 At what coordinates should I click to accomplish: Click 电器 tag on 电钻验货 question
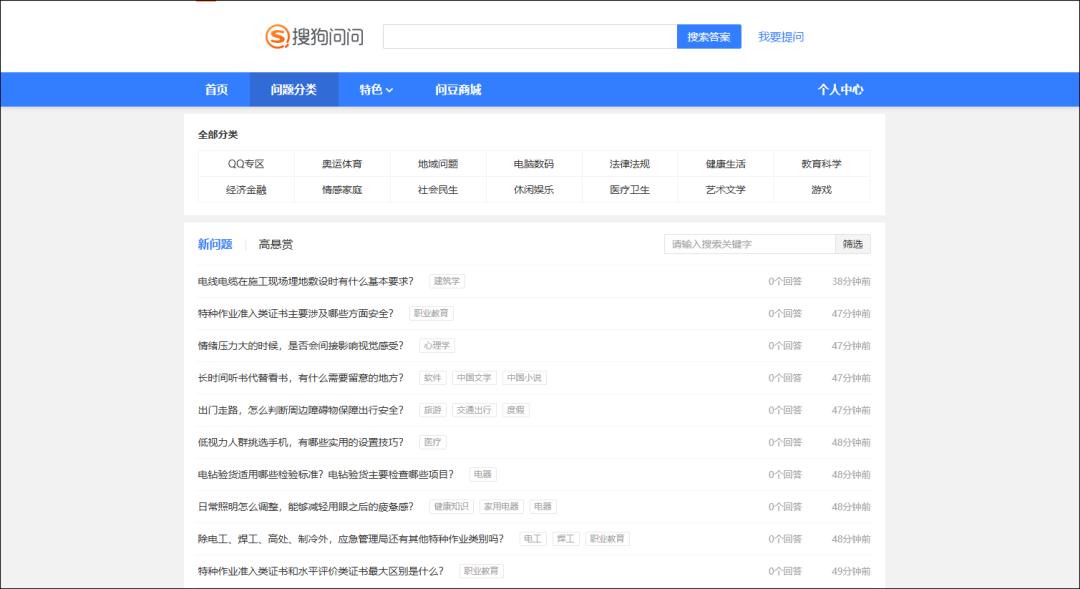tap(483, 475)
